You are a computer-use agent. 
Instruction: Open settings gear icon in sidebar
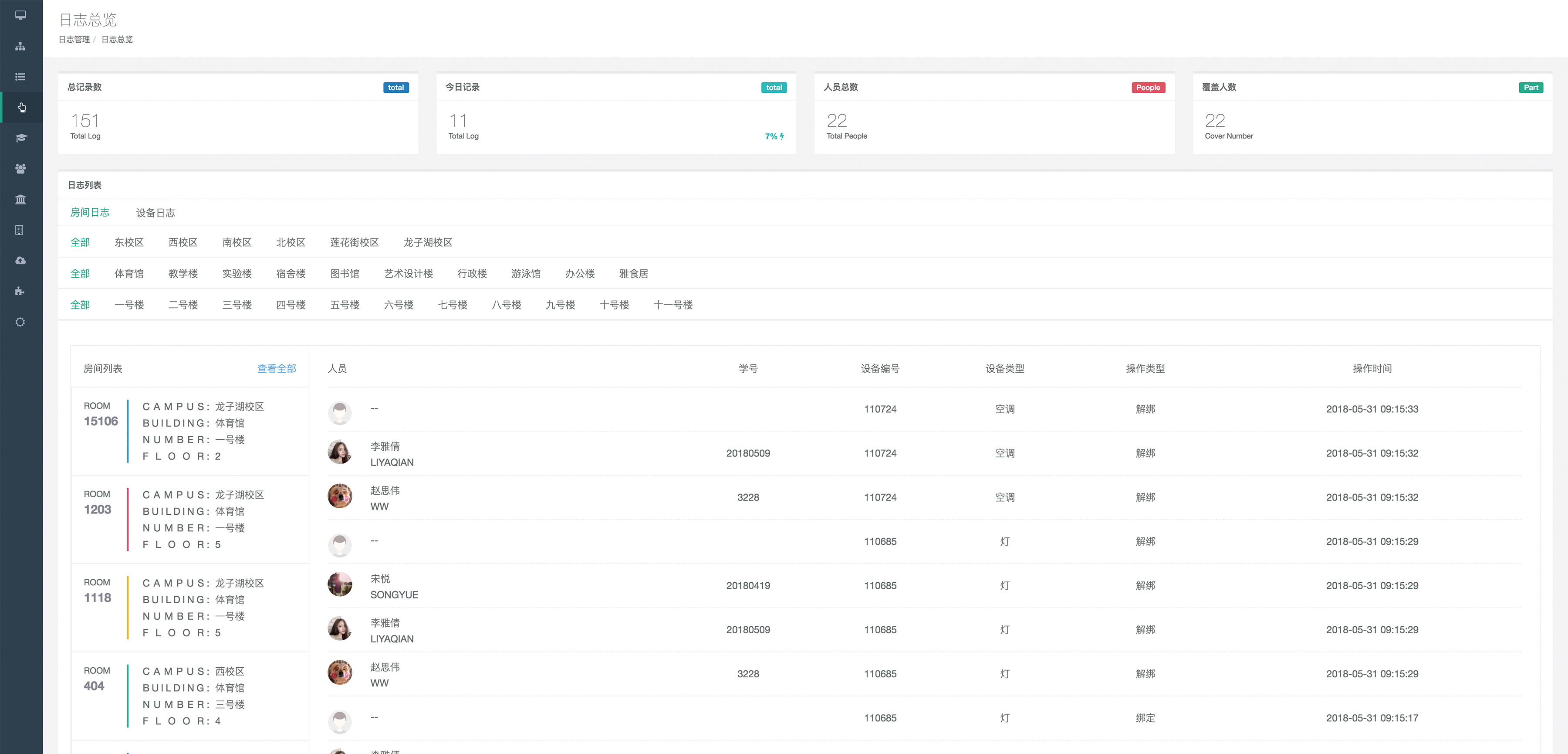tap(21, 322)
